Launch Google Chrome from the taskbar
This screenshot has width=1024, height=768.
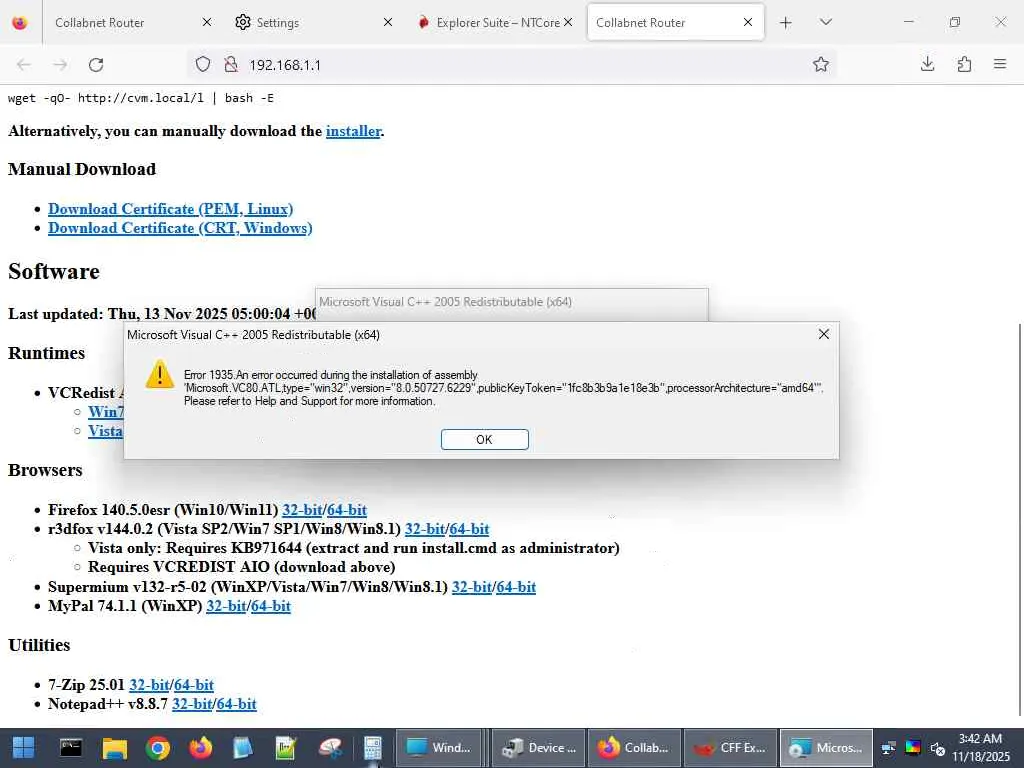point(157,748)
